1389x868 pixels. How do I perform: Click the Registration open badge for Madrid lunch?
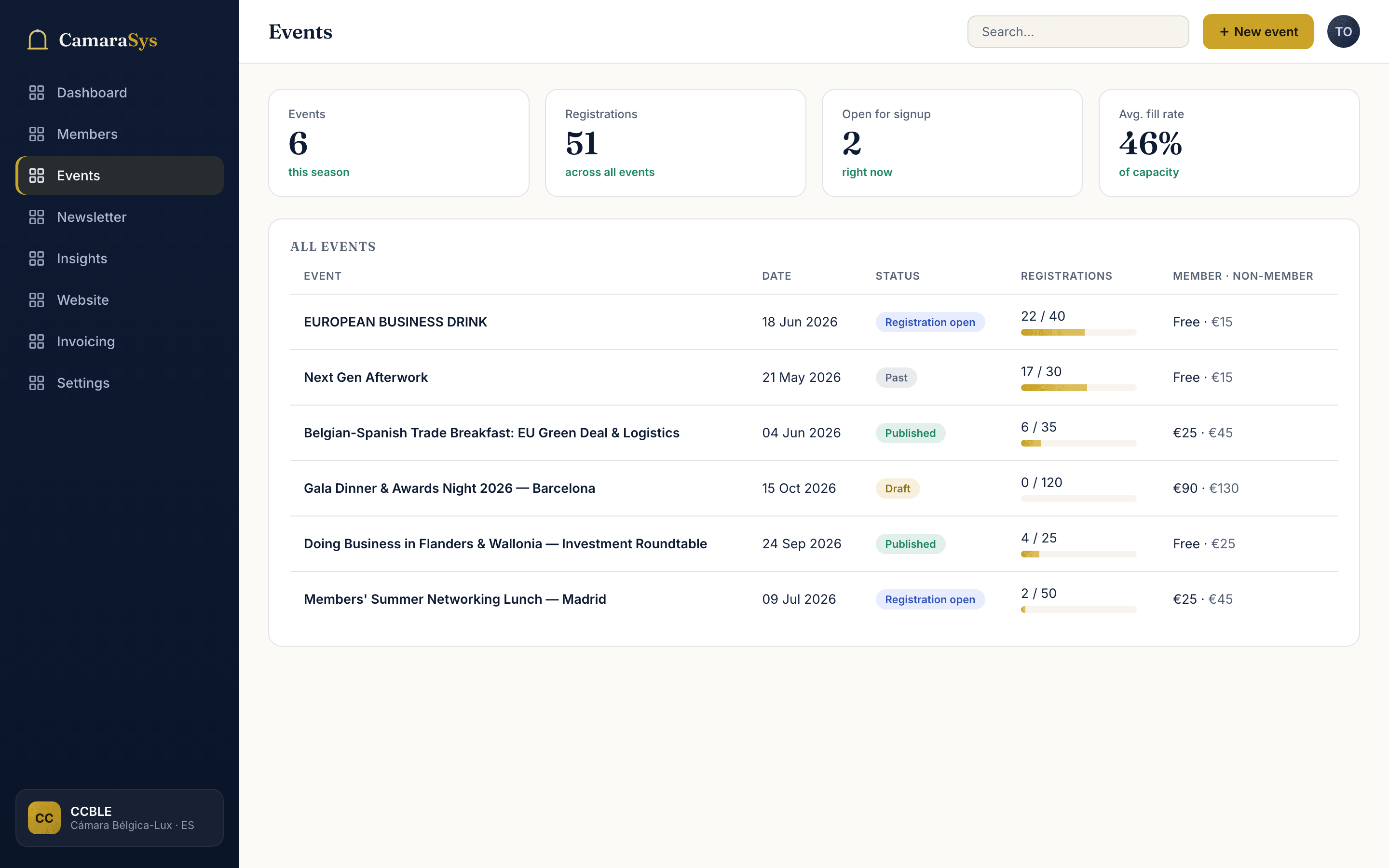click(930, 599)
